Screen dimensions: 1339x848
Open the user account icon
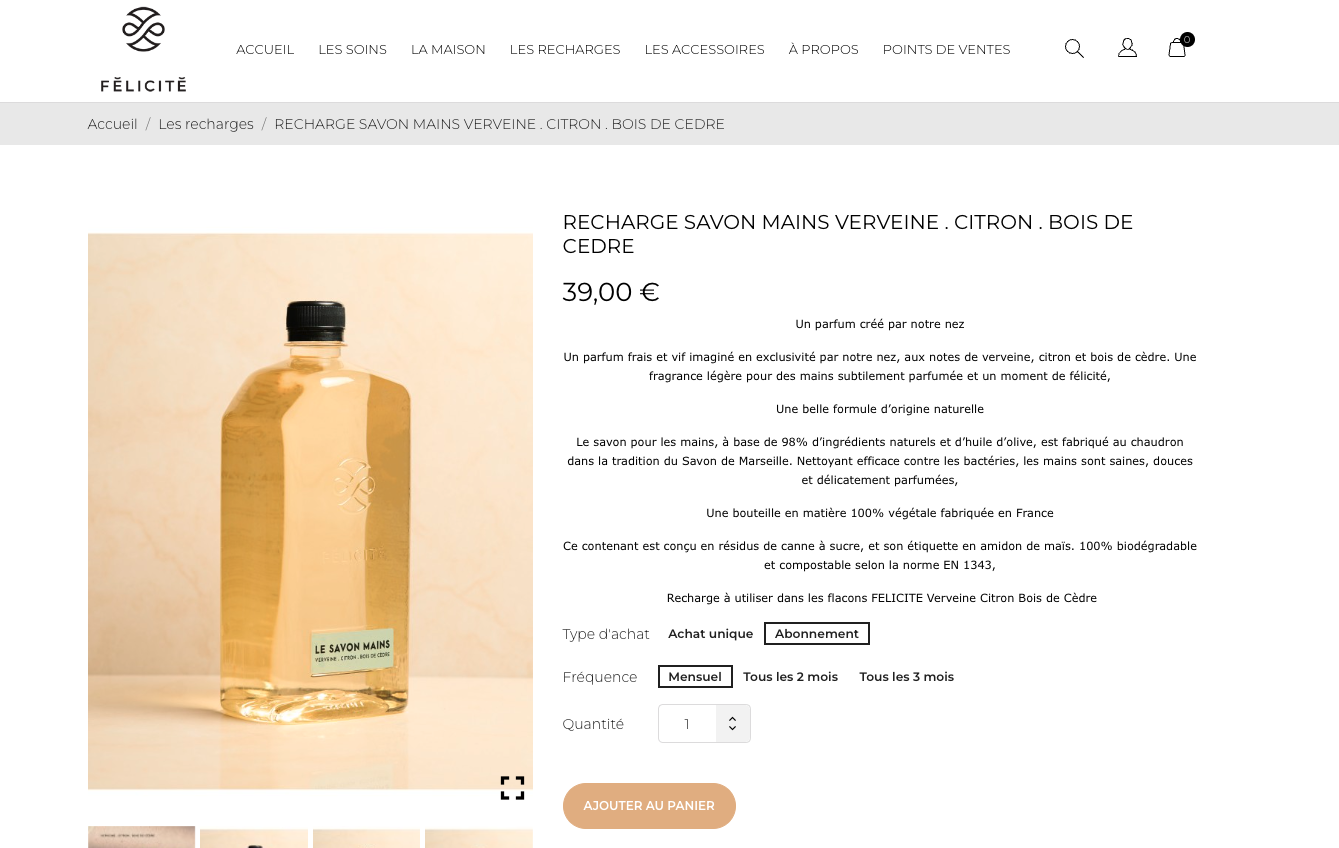tap(1127, 48)
